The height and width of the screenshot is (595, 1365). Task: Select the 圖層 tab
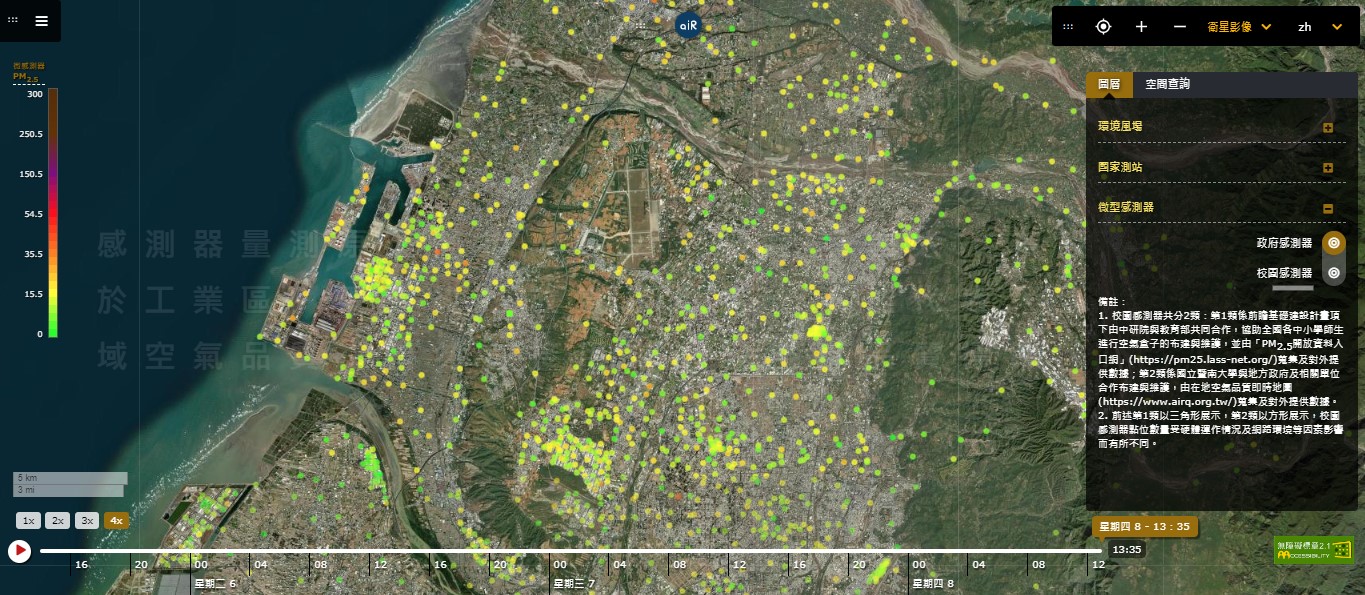coord(1109,85)
